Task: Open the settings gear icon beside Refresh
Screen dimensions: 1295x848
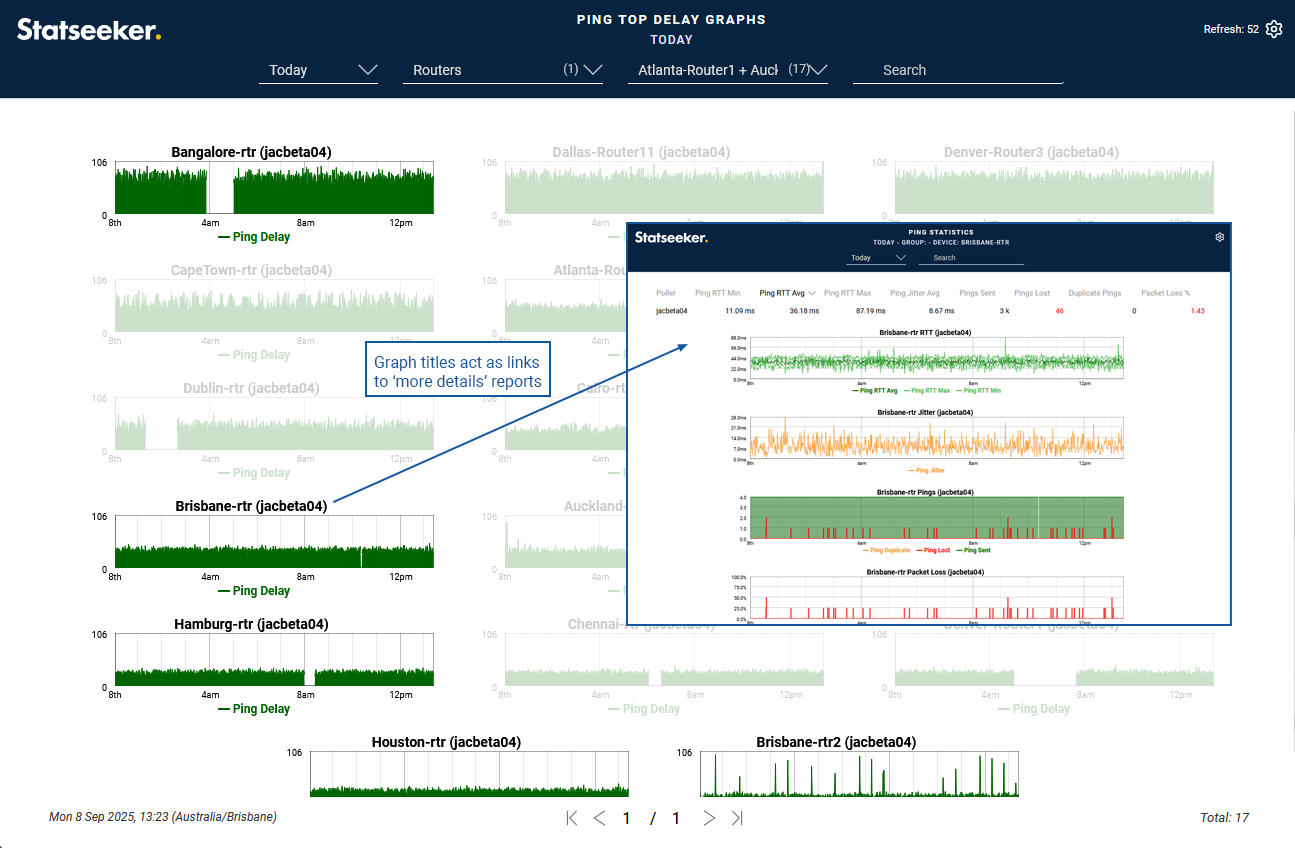Action: point(1273,29)
